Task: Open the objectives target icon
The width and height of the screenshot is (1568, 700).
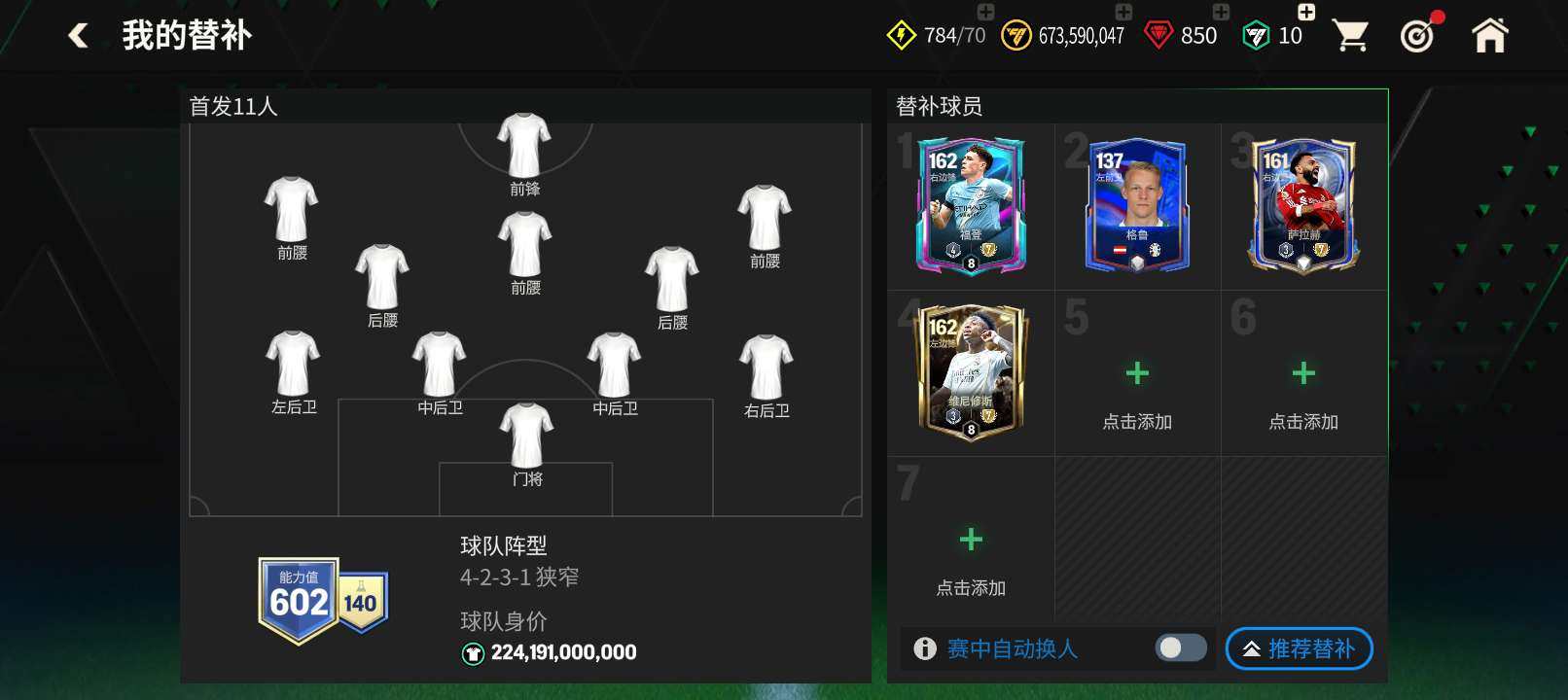Action: pos(1418,35)
